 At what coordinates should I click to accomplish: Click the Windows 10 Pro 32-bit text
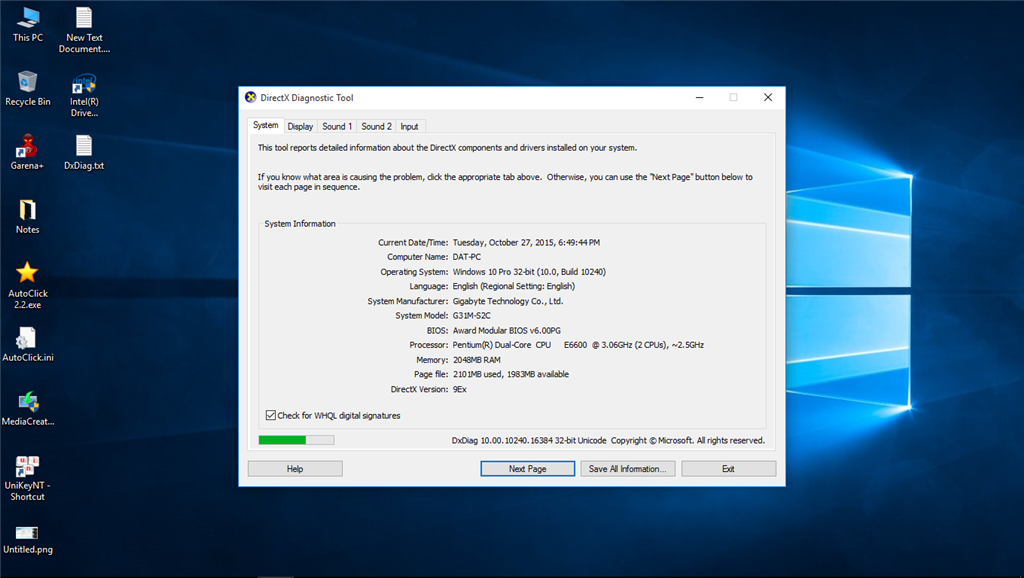click(530, 272)
